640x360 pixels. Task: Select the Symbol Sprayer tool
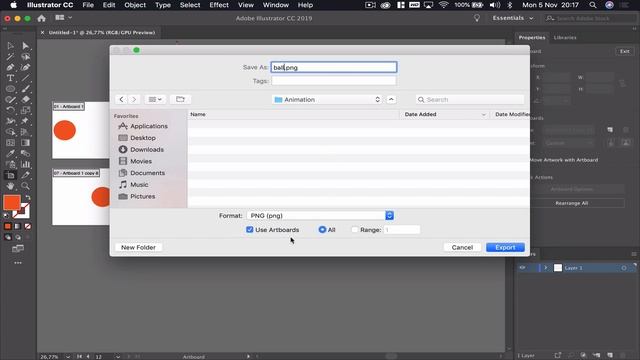[x=10, y=164]
